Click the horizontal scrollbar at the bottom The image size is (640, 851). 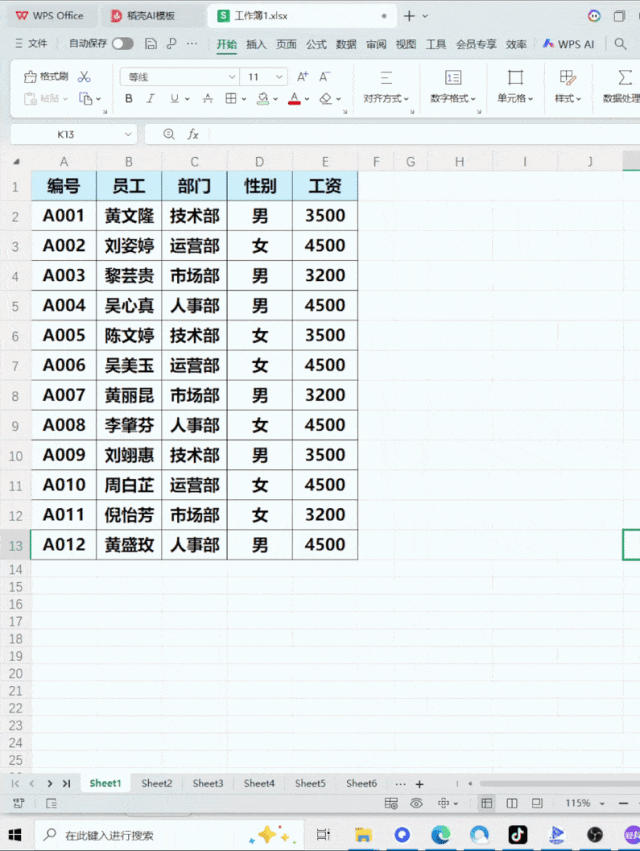[559, 783]
